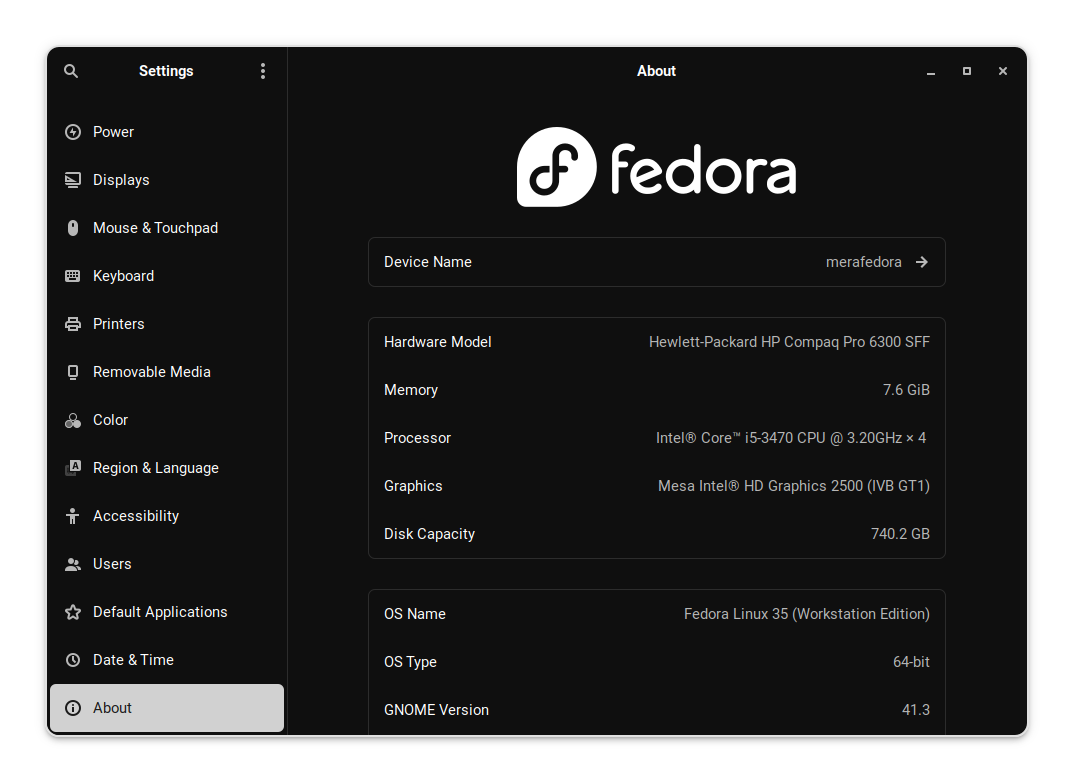The height and width of the screenshot is (782, 1074).
Task: Click the 64-bit OS type value
Action: (911, 662)
